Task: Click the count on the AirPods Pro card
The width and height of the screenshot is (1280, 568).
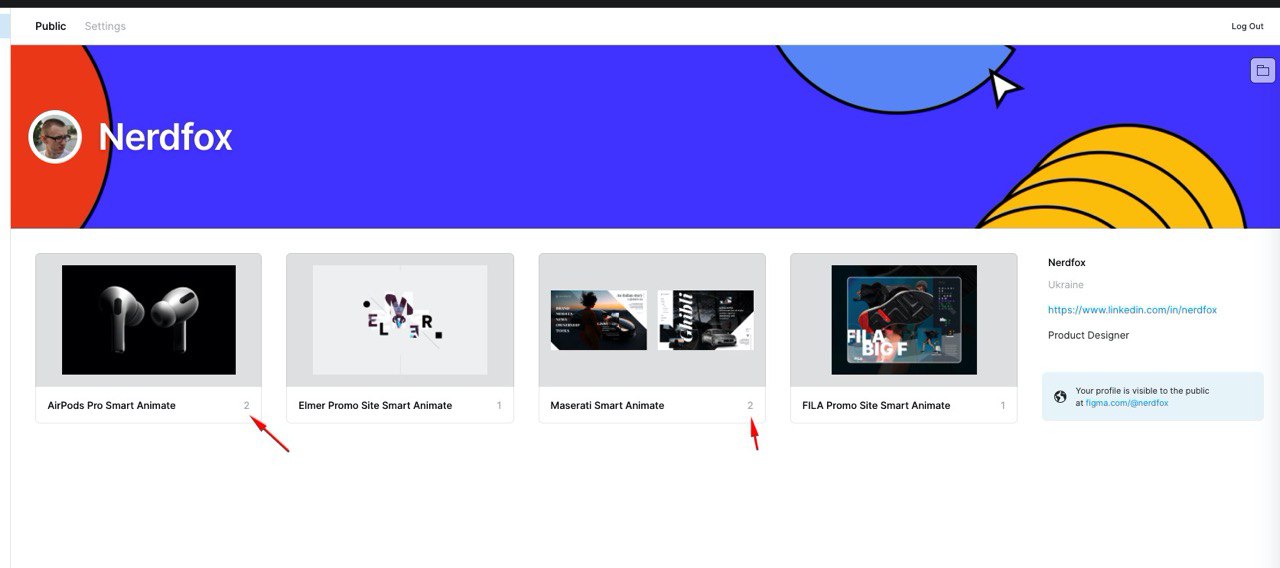Action: [x=246, y=405]
